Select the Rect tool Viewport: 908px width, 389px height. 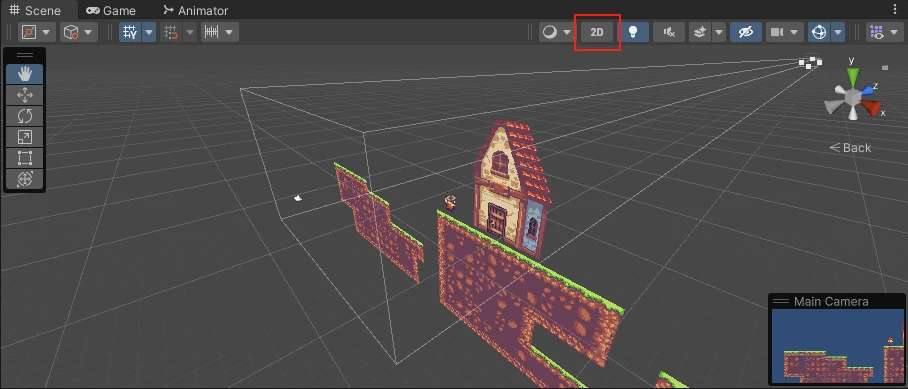24,158
